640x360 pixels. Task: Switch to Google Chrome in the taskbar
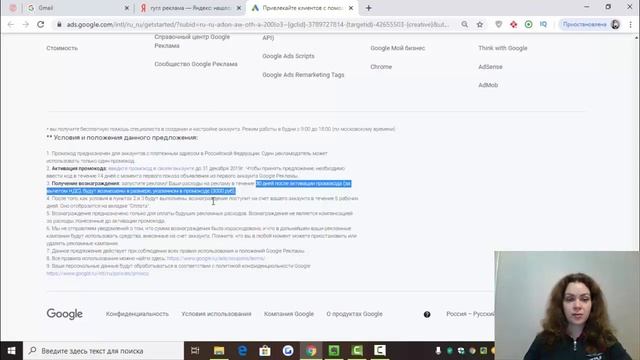pyautogui.click(x=311, y=351)
